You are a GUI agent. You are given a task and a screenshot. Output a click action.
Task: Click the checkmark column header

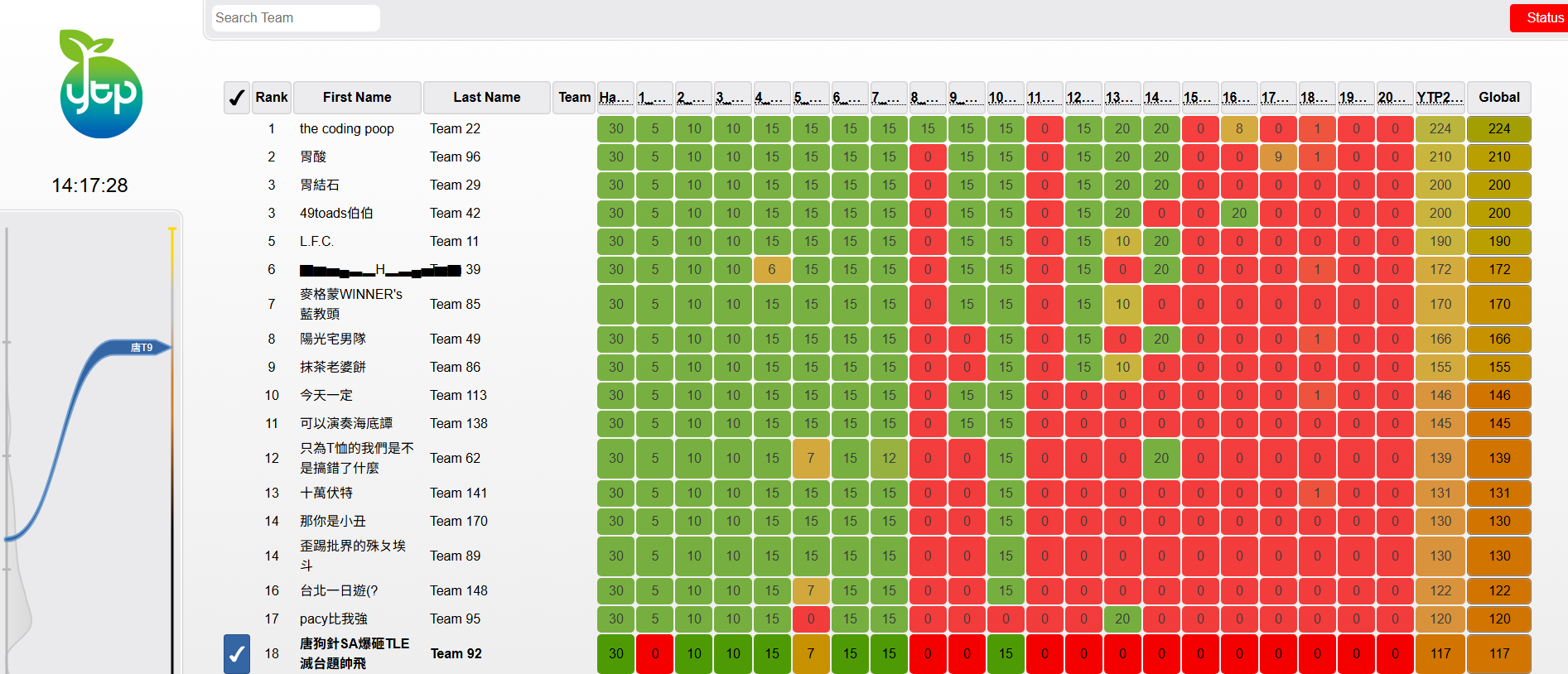point(237,98)
